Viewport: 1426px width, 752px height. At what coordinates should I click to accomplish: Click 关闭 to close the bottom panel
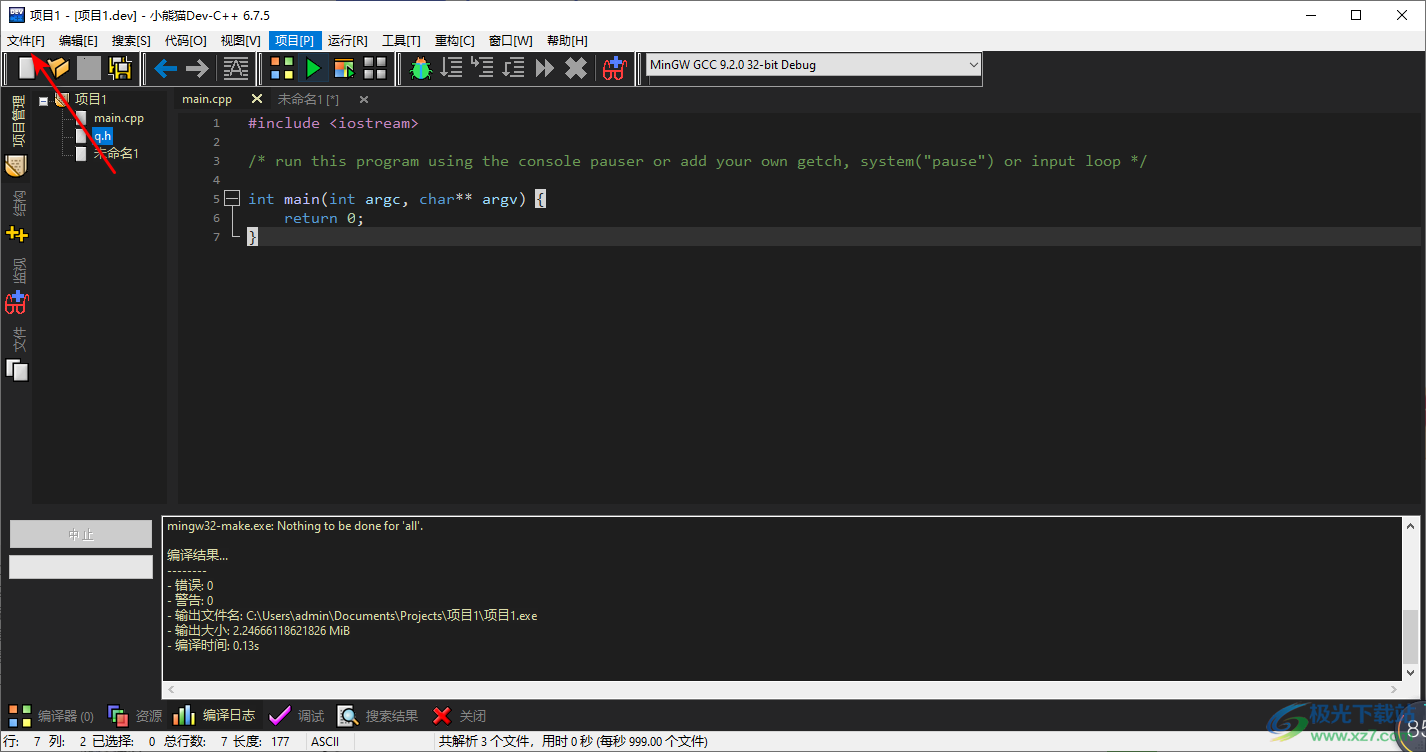point(459,716)
